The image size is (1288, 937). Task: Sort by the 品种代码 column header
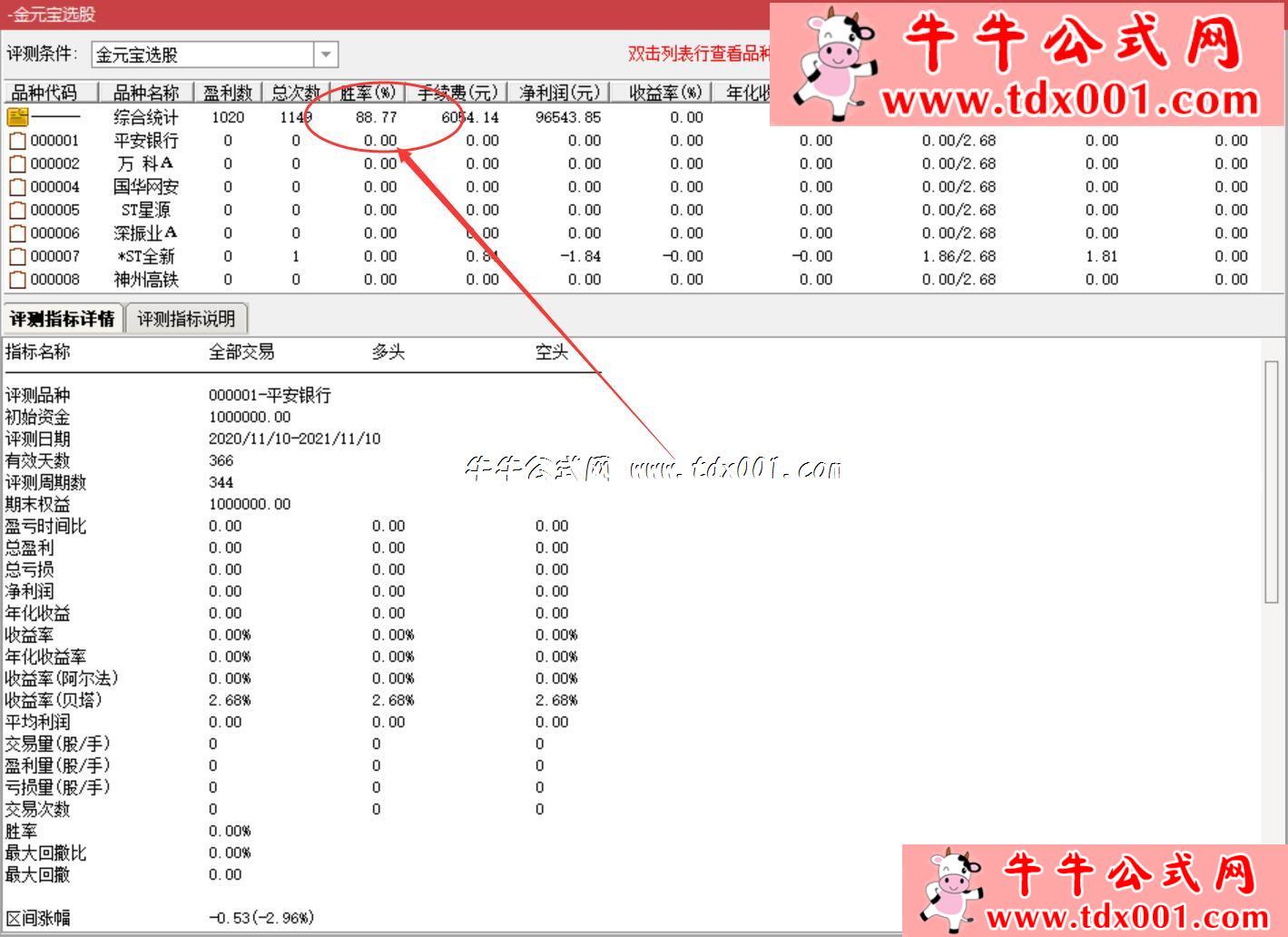tap(50, 93)
